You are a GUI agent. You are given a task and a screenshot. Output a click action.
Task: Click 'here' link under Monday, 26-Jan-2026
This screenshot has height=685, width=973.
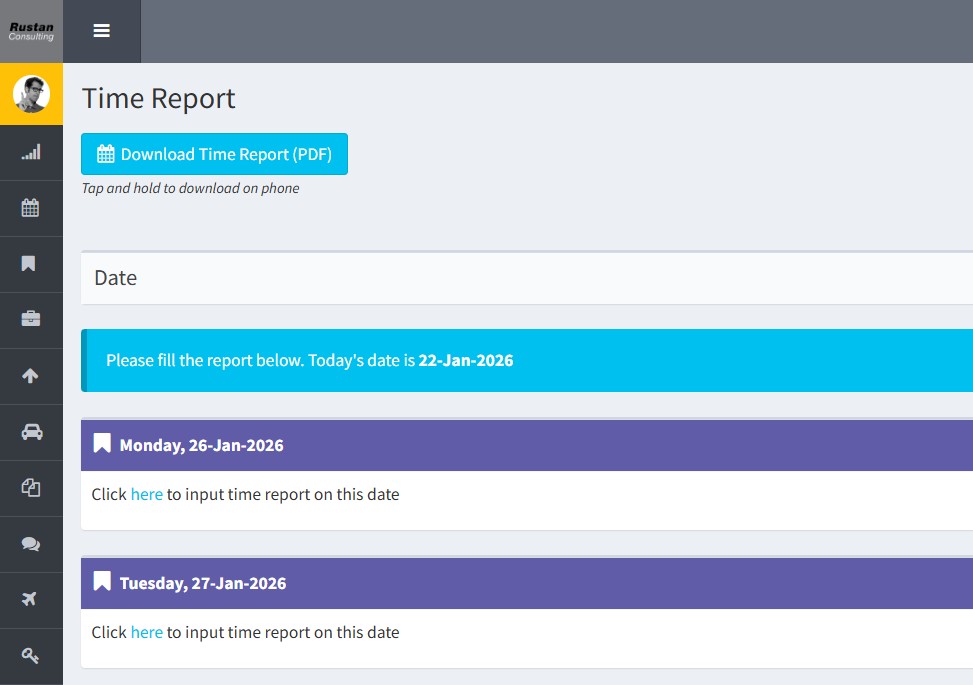point(146,494)
